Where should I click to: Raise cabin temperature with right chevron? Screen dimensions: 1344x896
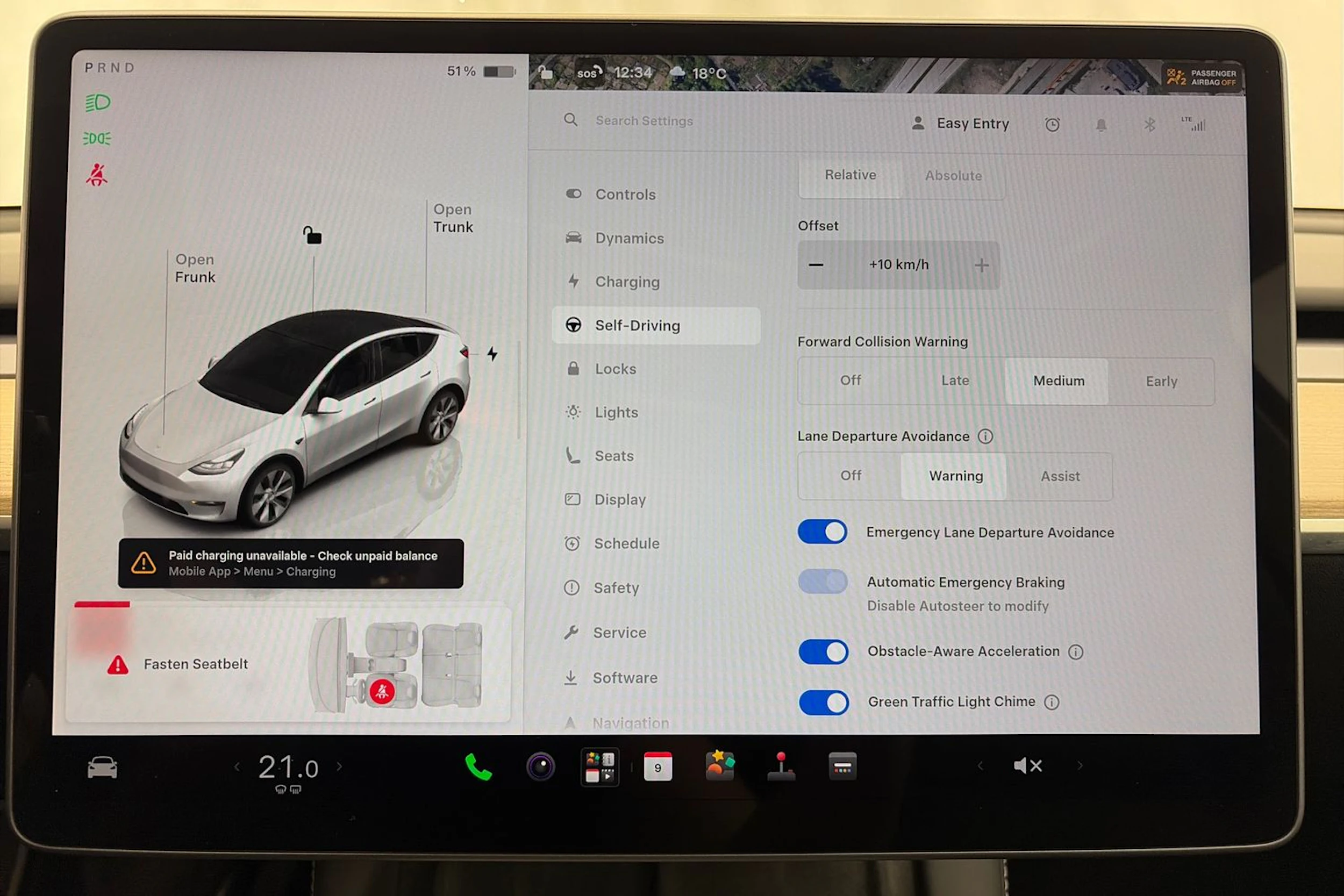[x=339, y=766]
